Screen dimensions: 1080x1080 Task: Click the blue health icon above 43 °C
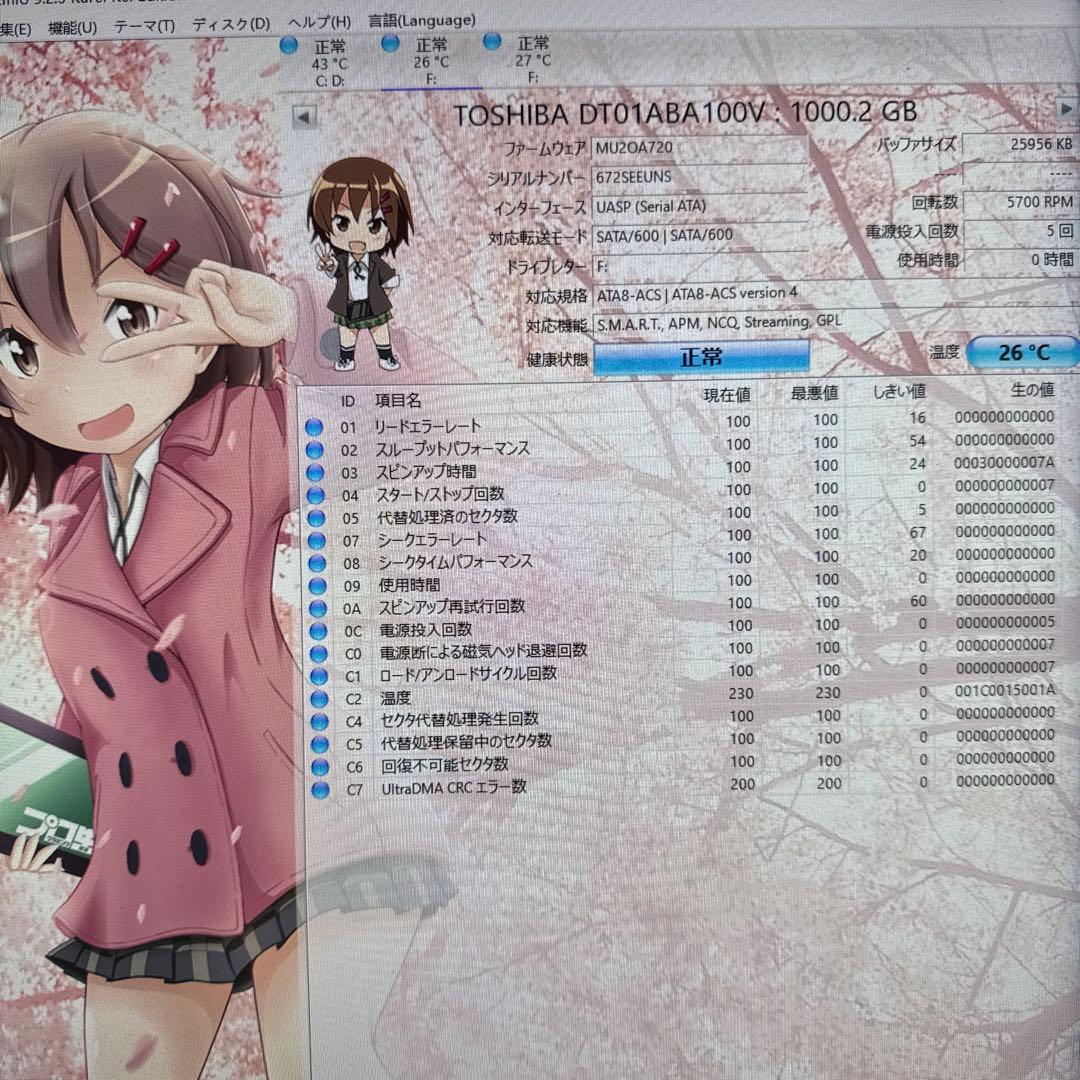click(289, 46)
